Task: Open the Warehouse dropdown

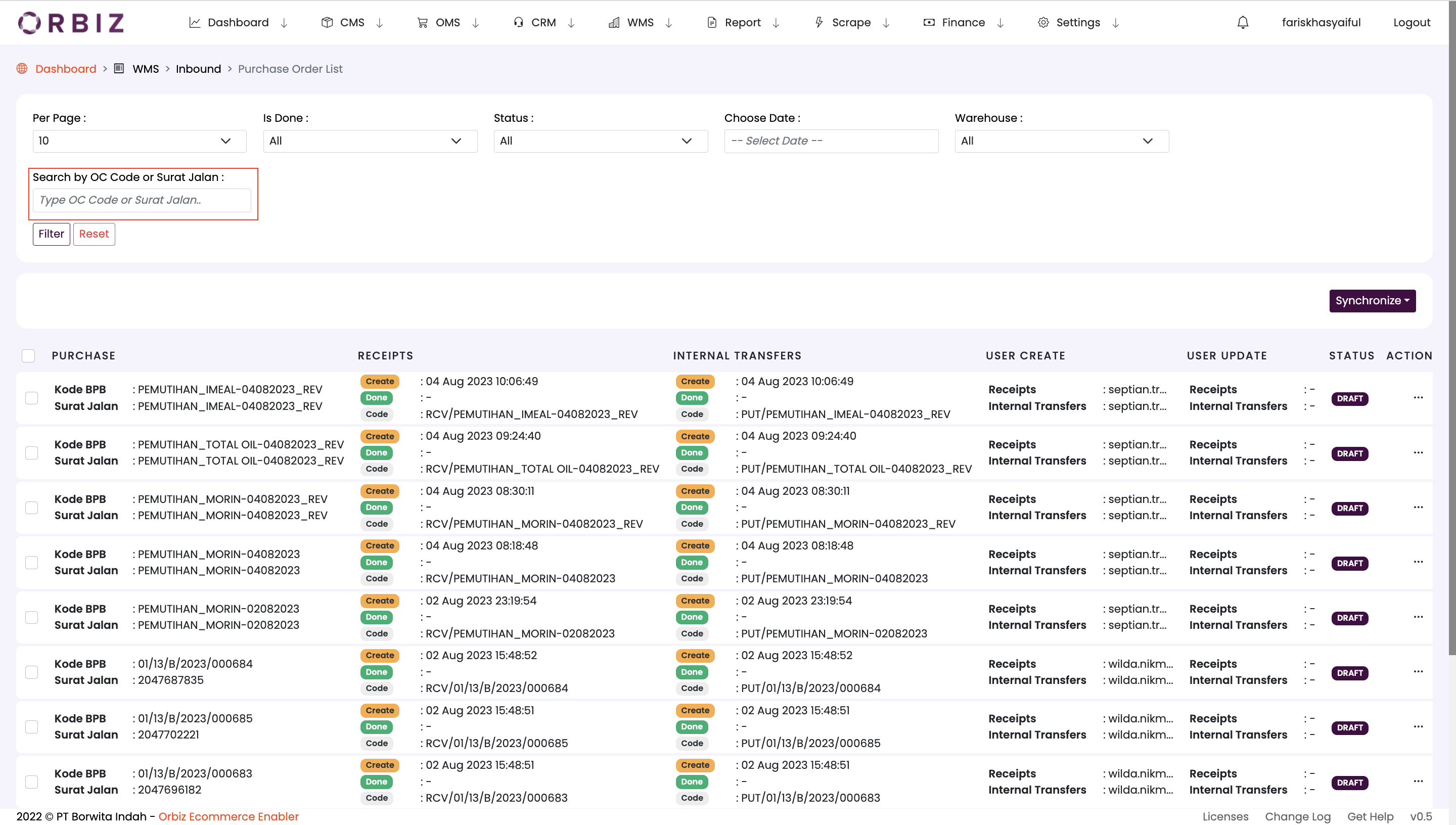Action: (x=1062, y=141)
